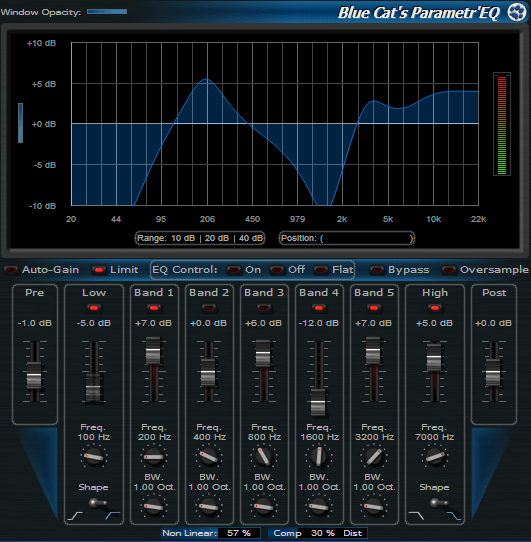Click the Comp/Dist 30 % slider
Screen dimensions: 531x542
click(318, 533)
